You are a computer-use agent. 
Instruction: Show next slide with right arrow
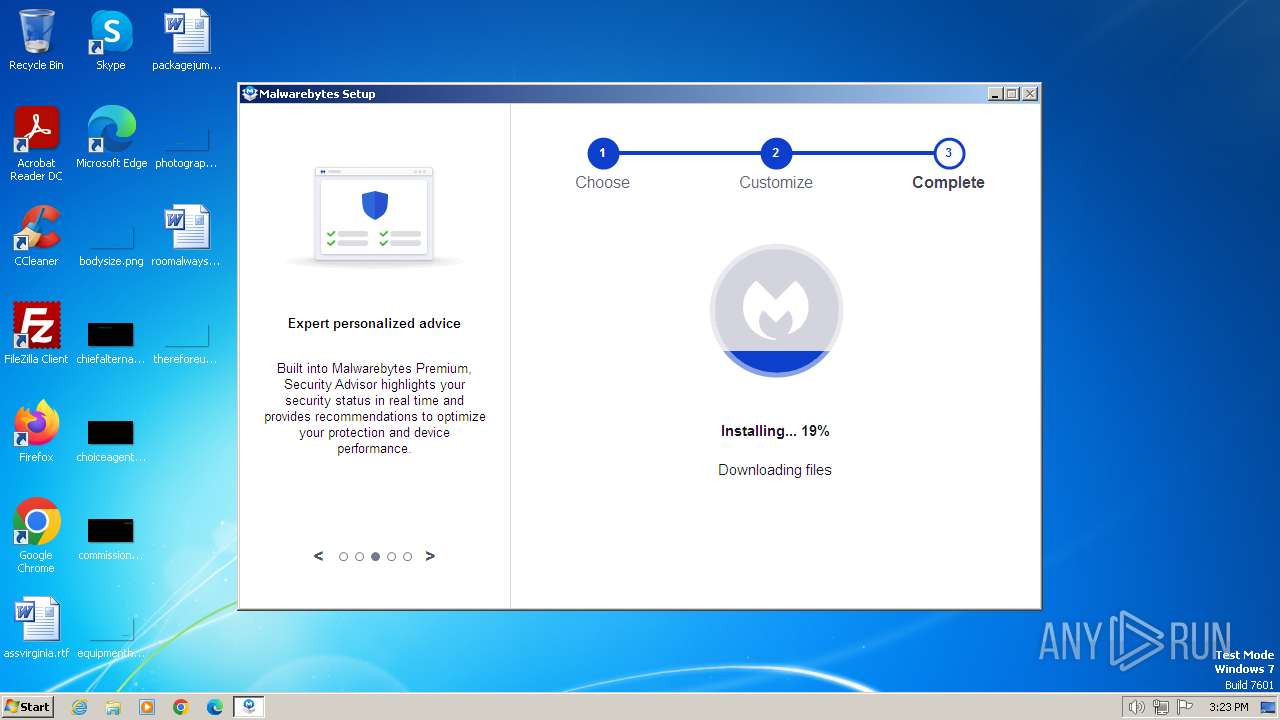click(x=430, y=556)
